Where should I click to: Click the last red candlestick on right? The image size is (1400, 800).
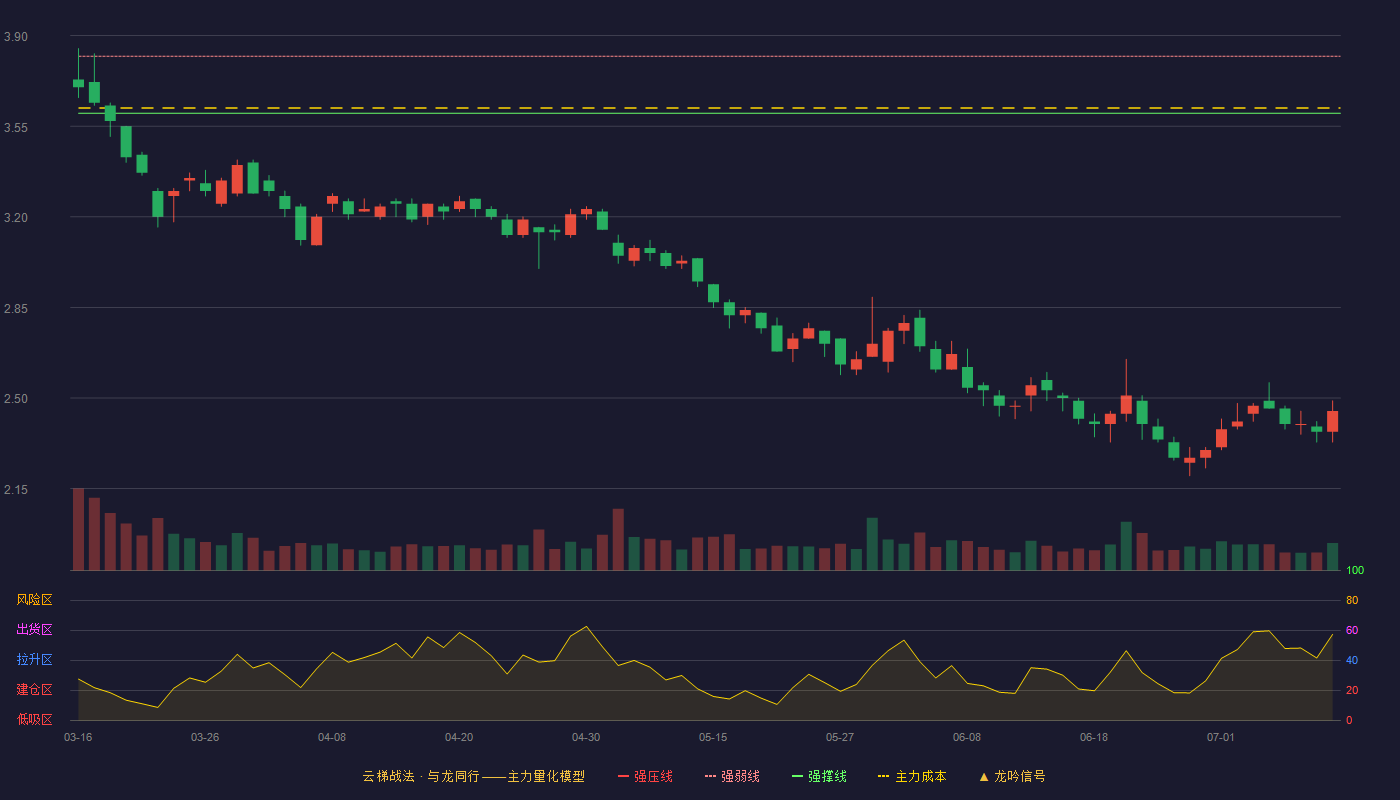1332,421
